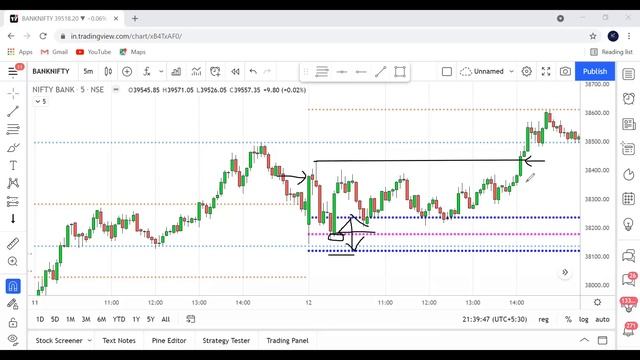
Task: Select the trend line drawing tool
Action: 13,111
